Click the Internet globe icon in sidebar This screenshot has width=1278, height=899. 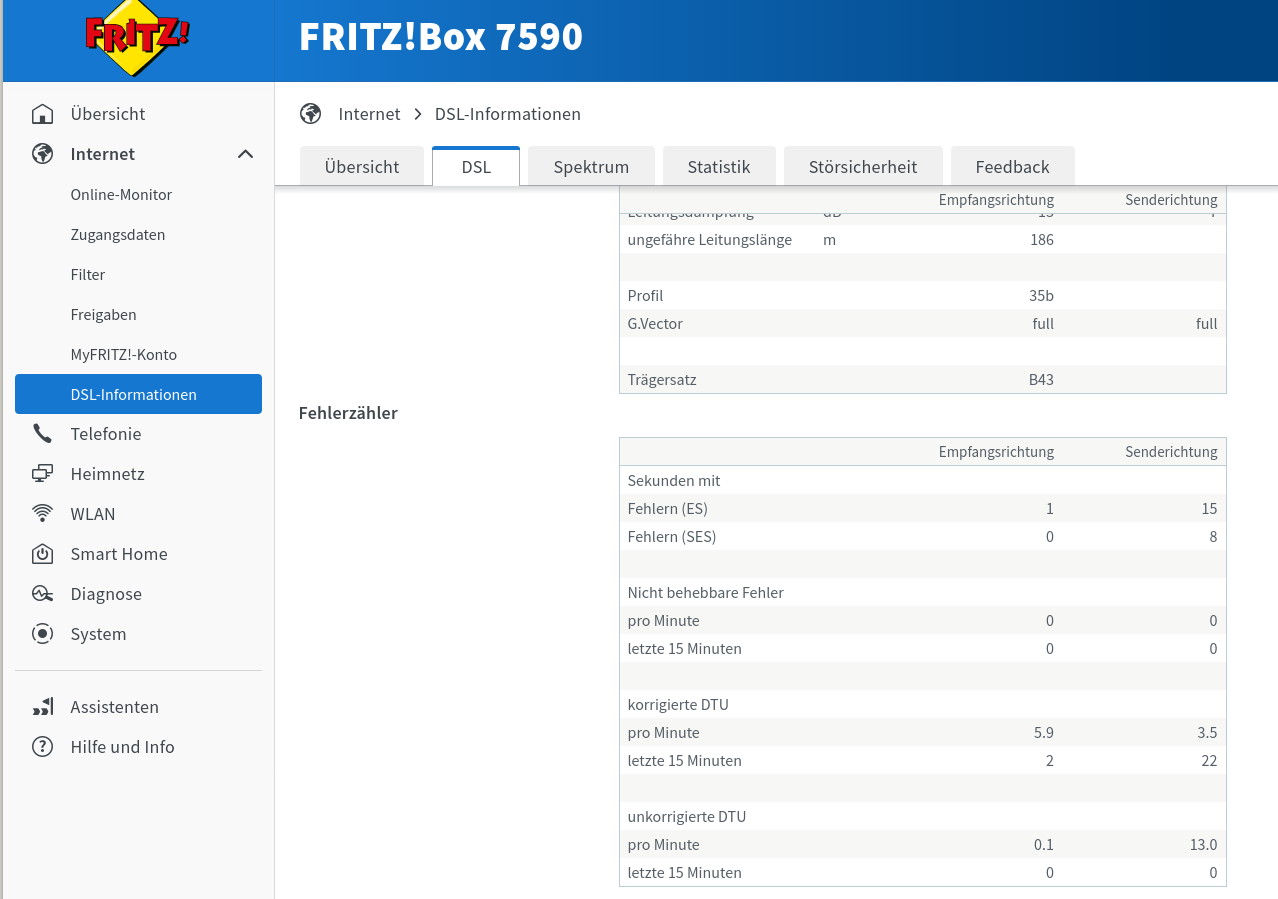42,154
